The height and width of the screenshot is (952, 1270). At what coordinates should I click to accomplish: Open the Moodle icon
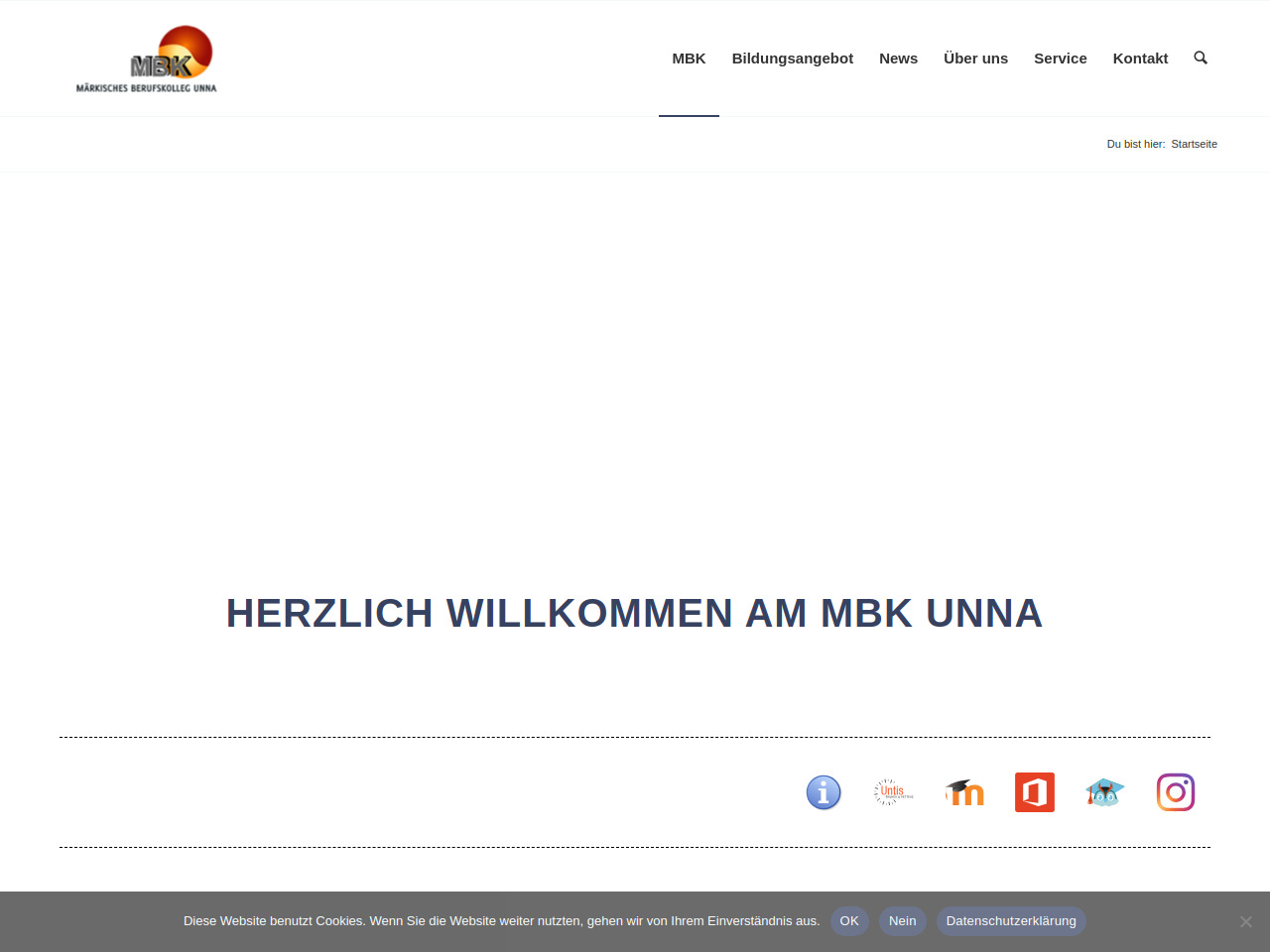click(964, 792)
